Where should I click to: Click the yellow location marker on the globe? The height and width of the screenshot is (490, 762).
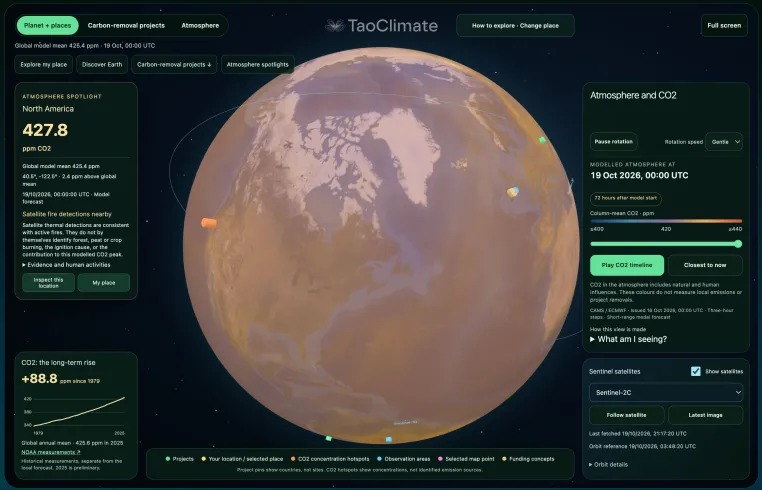coord(511,193)
